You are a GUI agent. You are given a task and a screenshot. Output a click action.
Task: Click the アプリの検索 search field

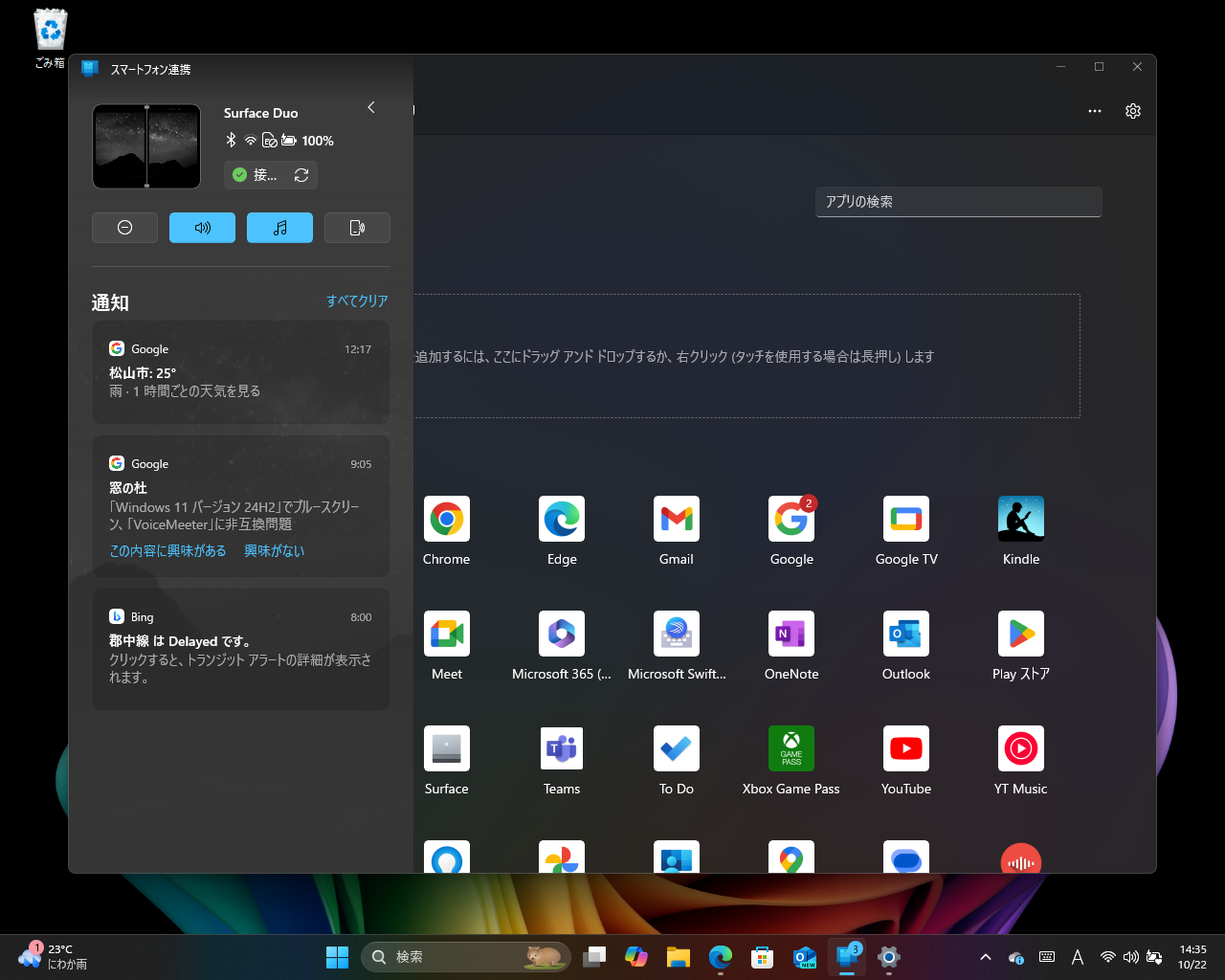pos(958,202)
